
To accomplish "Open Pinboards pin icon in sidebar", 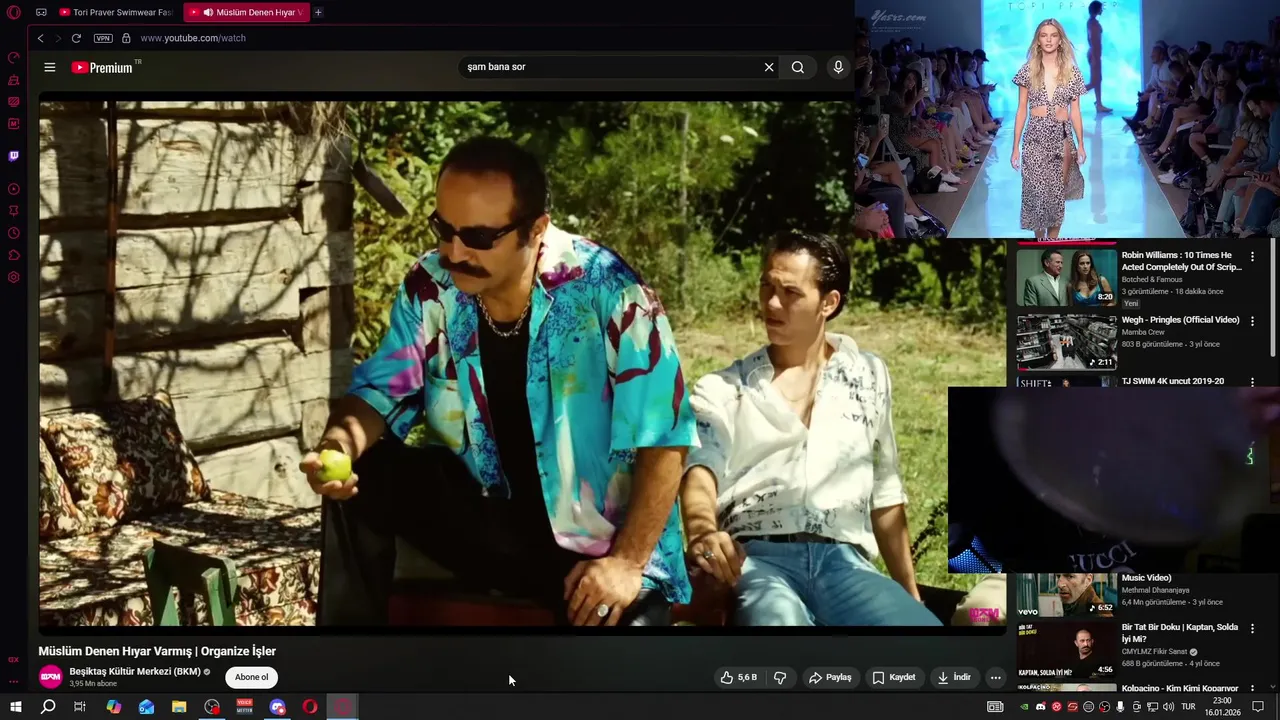I will [x=14, y=211].
